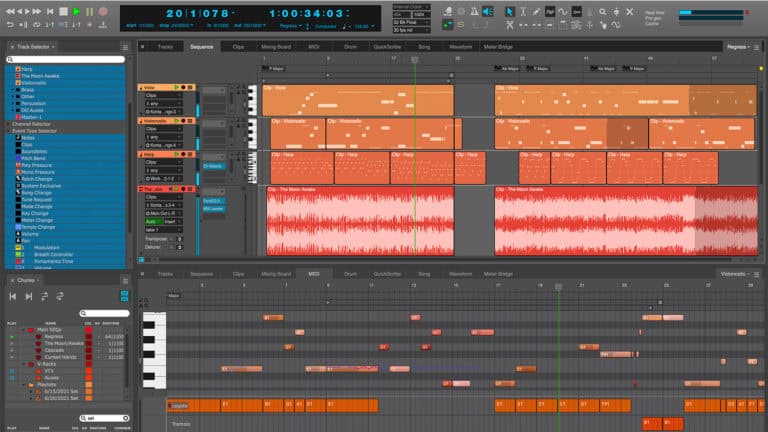
Task: Toggle play-enable on the Violoncello track
Action: tap(176, 120)
